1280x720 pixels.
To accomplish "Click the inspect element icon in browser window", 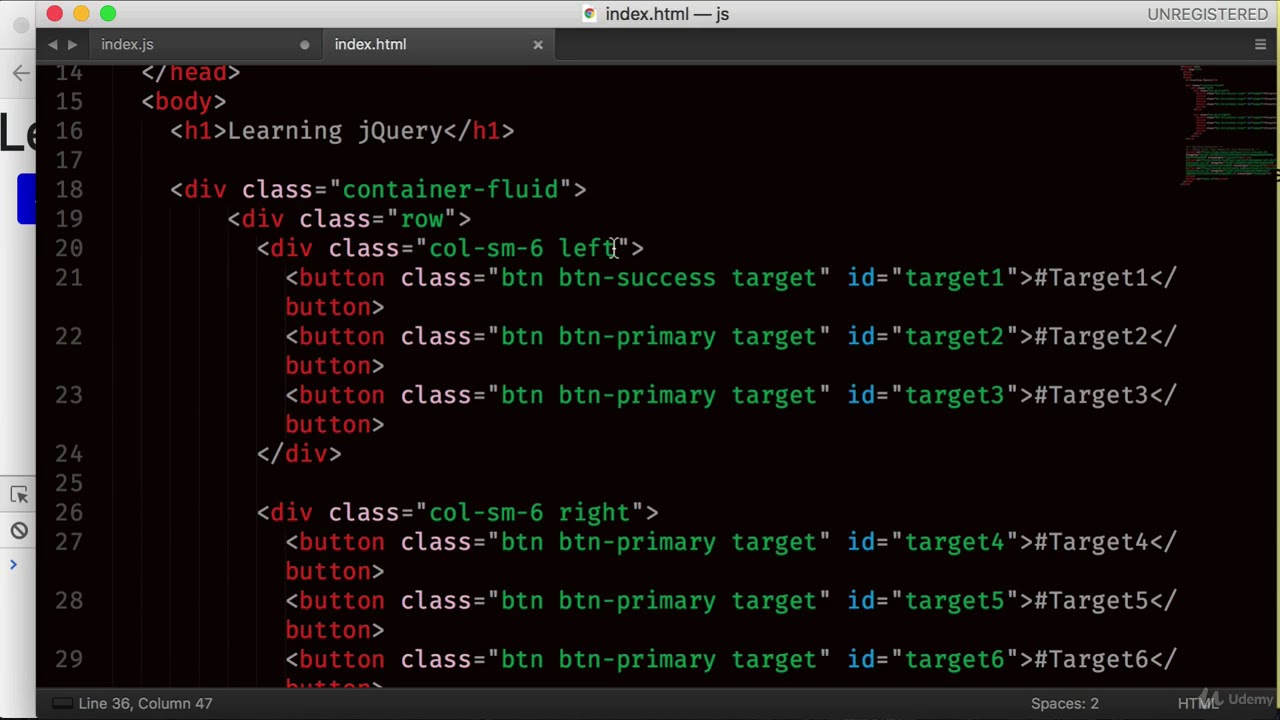I will (19, 495).
